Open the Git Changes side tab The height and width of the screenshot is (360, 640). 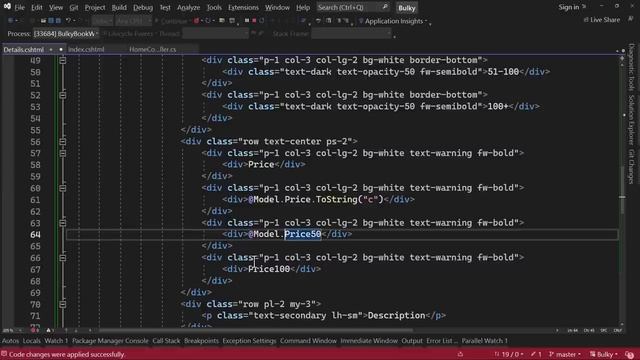click(x=631, y=167)
